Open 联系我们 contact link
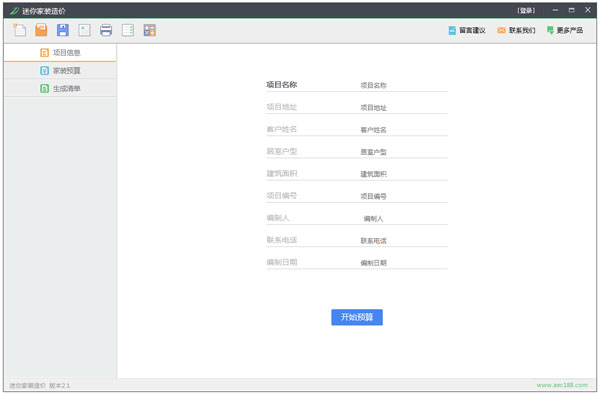The image size is (600, 395). point(516,30)
